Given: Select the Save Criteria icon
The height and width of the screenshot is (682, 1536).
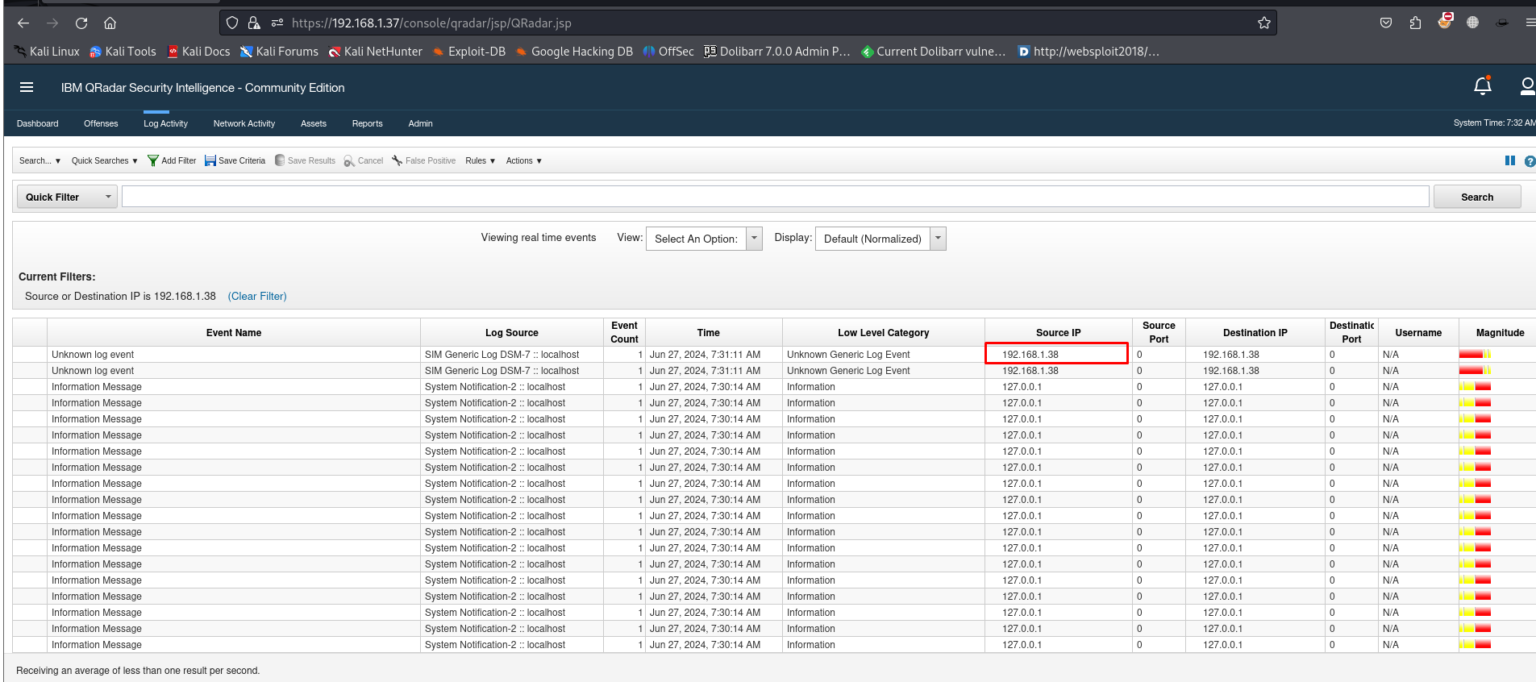Looking at the screenshot, I should tap(210, 160).
